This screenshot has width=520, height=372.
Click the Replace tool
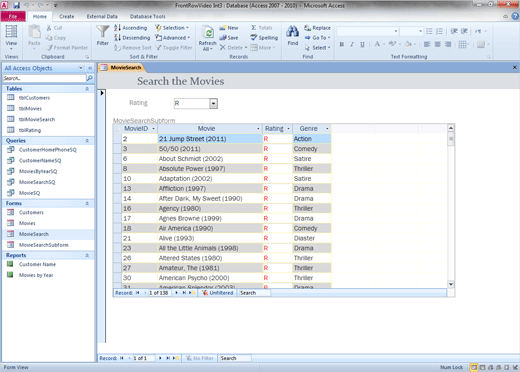(317, 28)
